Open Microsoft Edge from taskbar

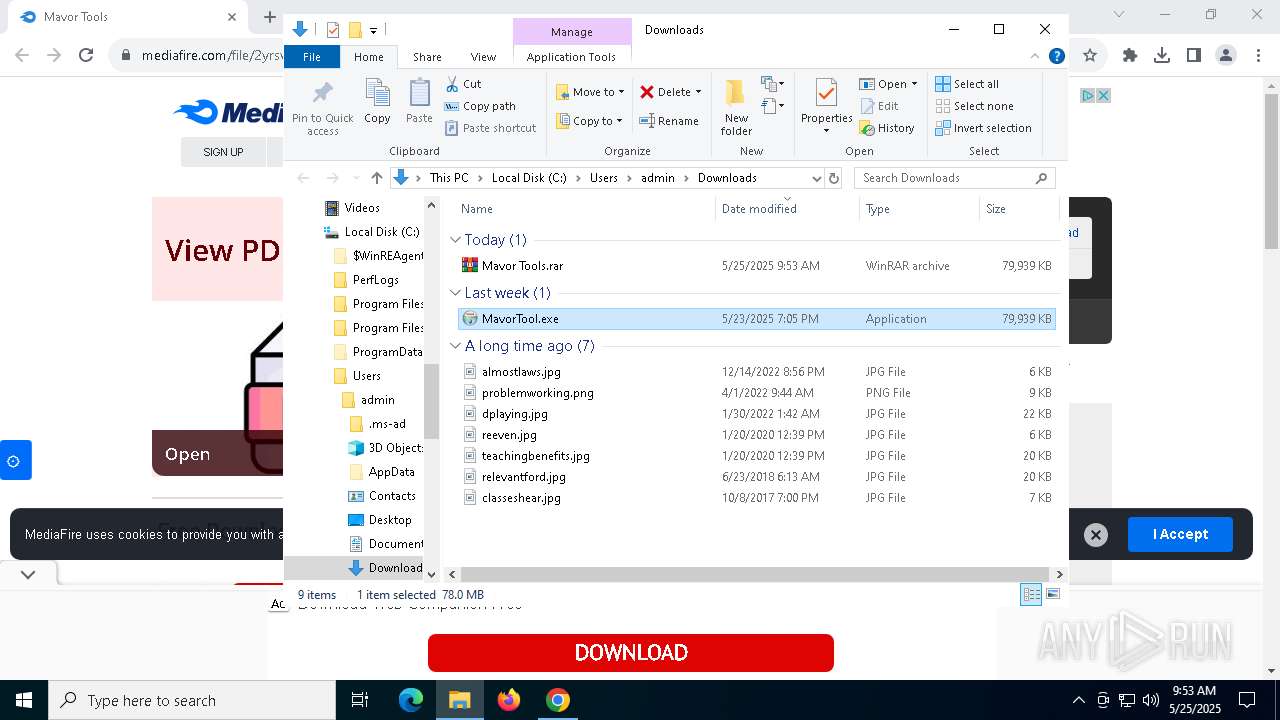(x=411, y=700)
